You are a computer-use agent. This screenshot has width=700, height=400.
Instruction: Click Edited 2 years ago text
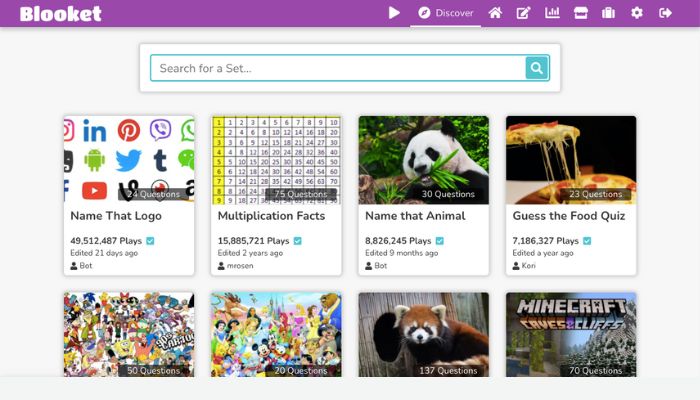pyautogui.click(x=250, y=253)
